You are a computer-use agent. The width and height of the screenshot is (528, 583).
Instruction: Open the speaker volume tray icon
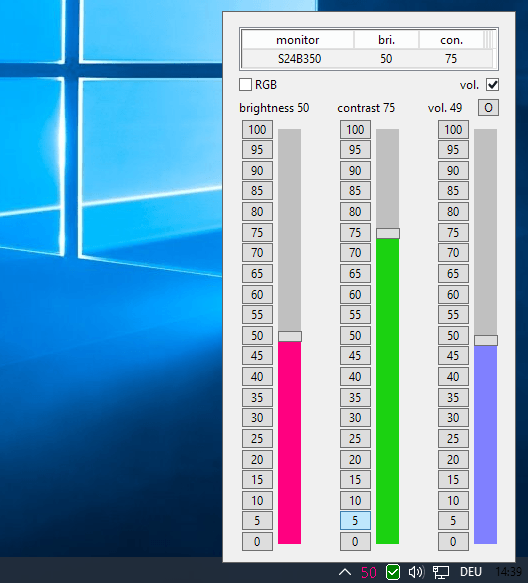click(416, 572)
